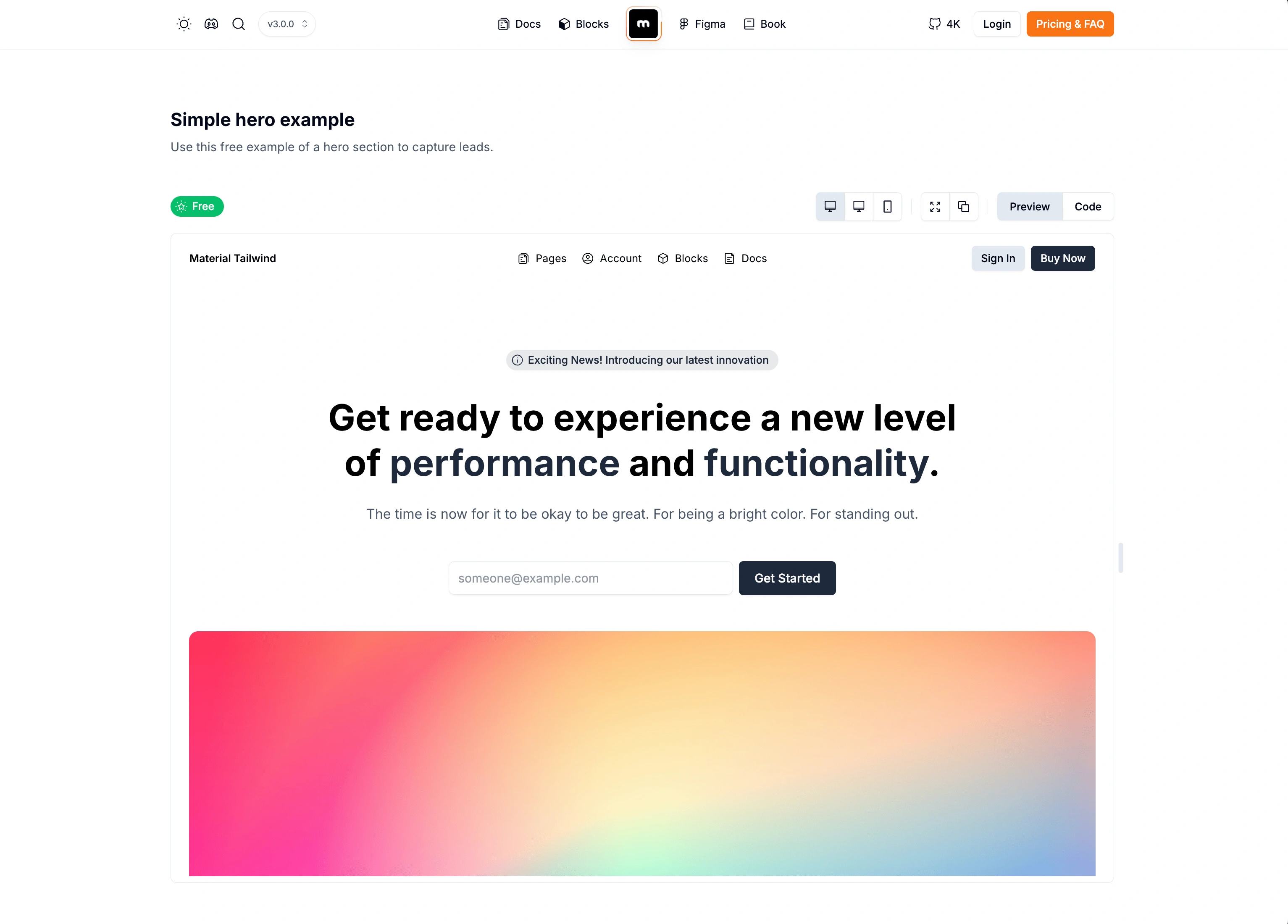Toggle dark mode sun icon
The height and width of the screenshot is (924, 1288).
pos(184,24)
